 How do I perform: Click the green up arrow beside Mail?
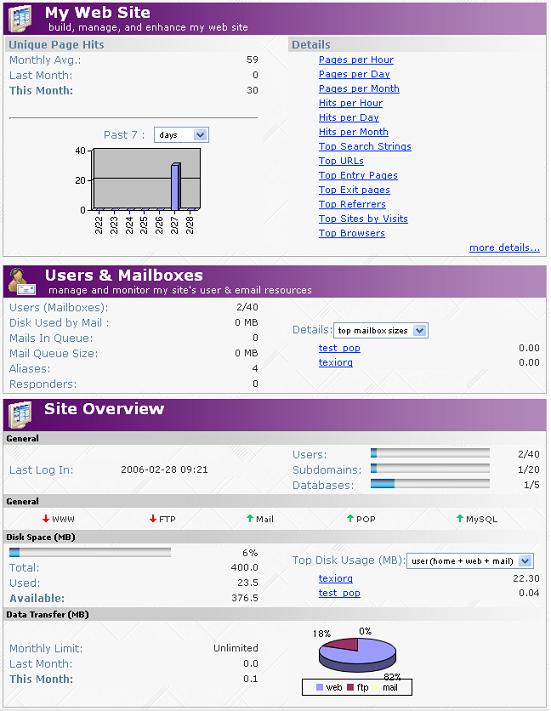(249, 518)
